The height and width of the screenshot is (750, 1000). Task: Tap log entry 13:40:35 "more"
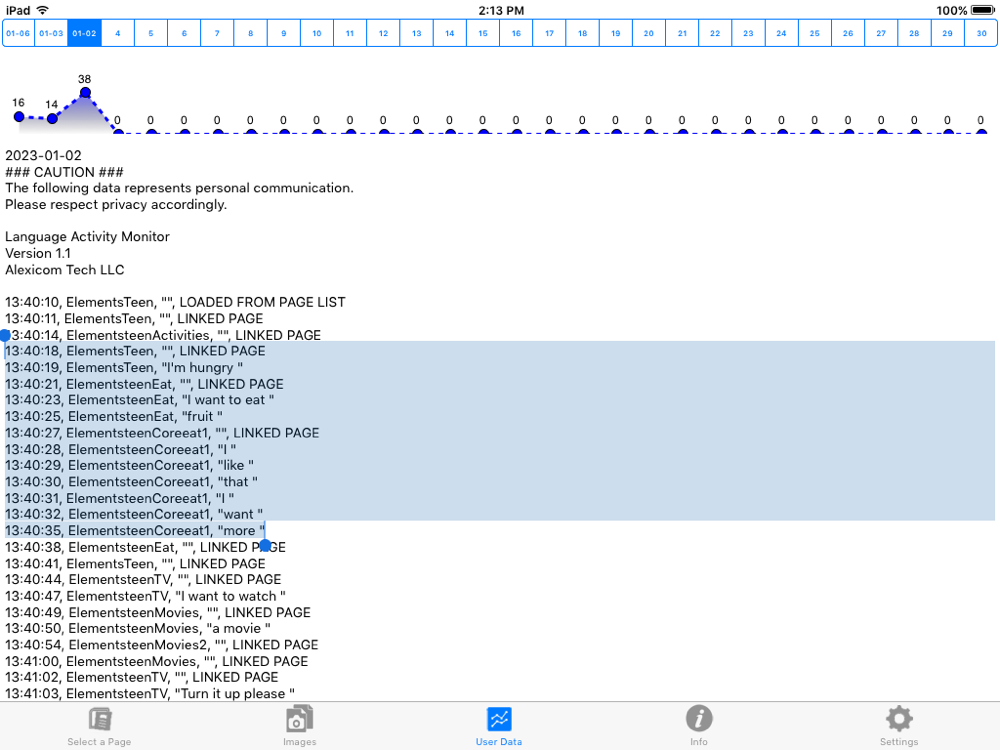click(x=135, y=531)
